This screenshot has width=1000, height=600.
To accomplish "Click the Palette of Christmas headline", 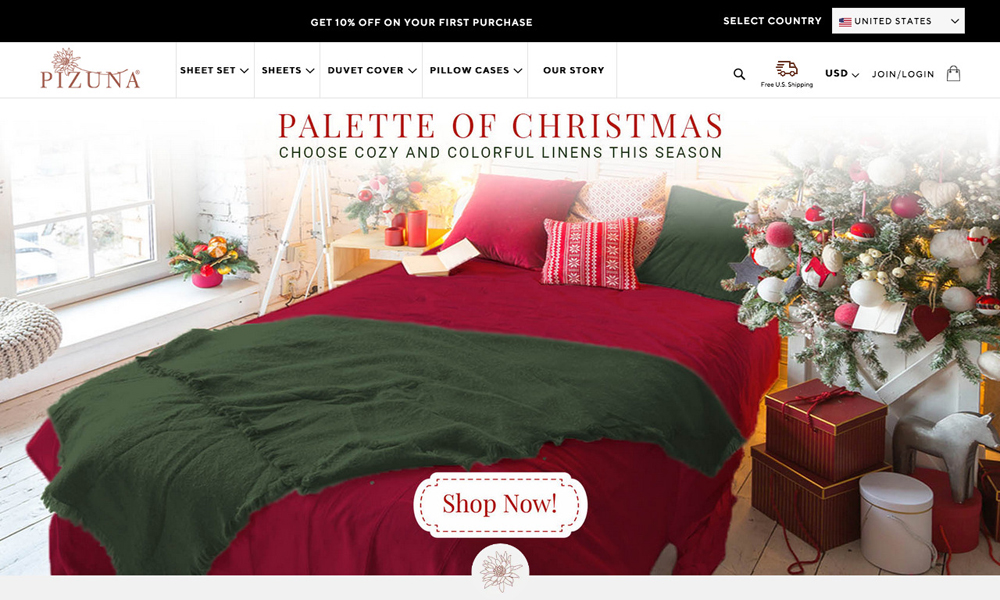I will pos(501,126).
